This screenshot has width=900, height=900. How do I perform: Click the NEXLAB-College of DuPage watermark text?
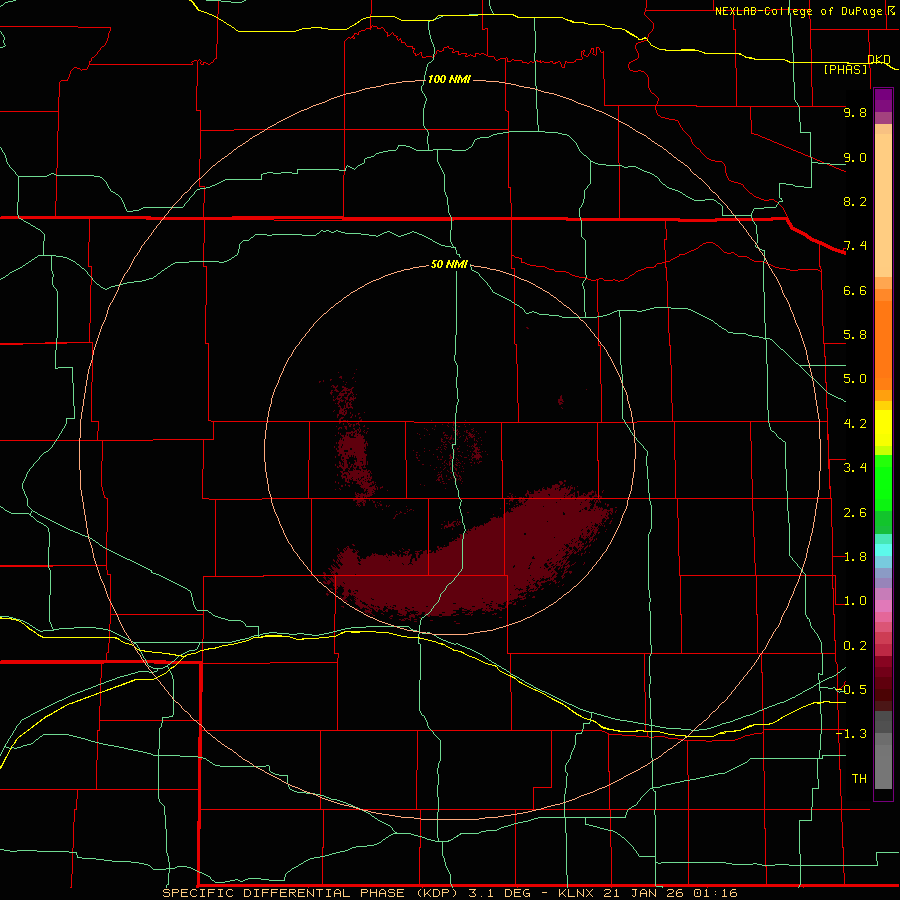point(798,11)
